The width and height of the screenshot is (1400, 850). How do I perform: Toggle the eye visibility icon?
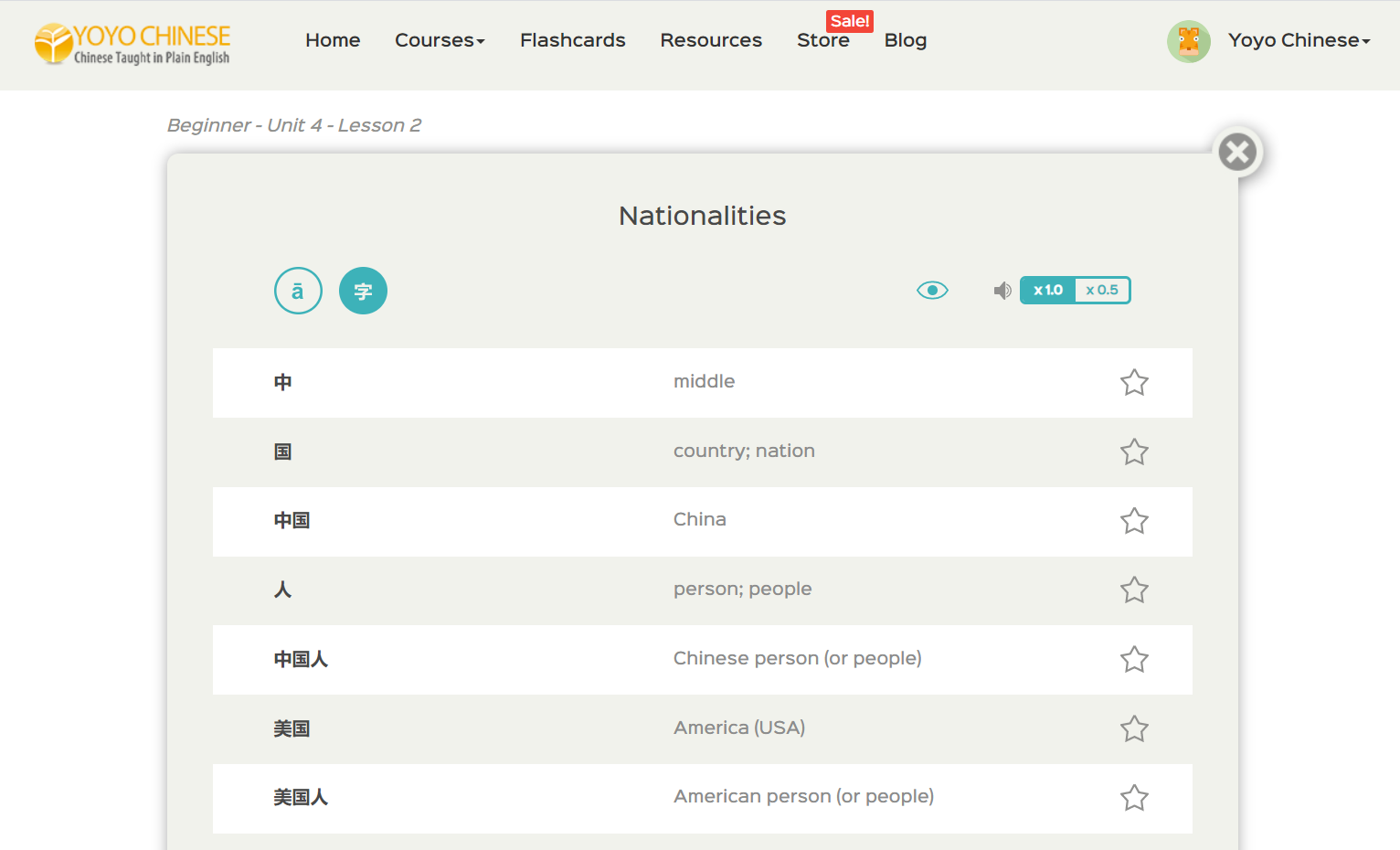pos(932,291)
